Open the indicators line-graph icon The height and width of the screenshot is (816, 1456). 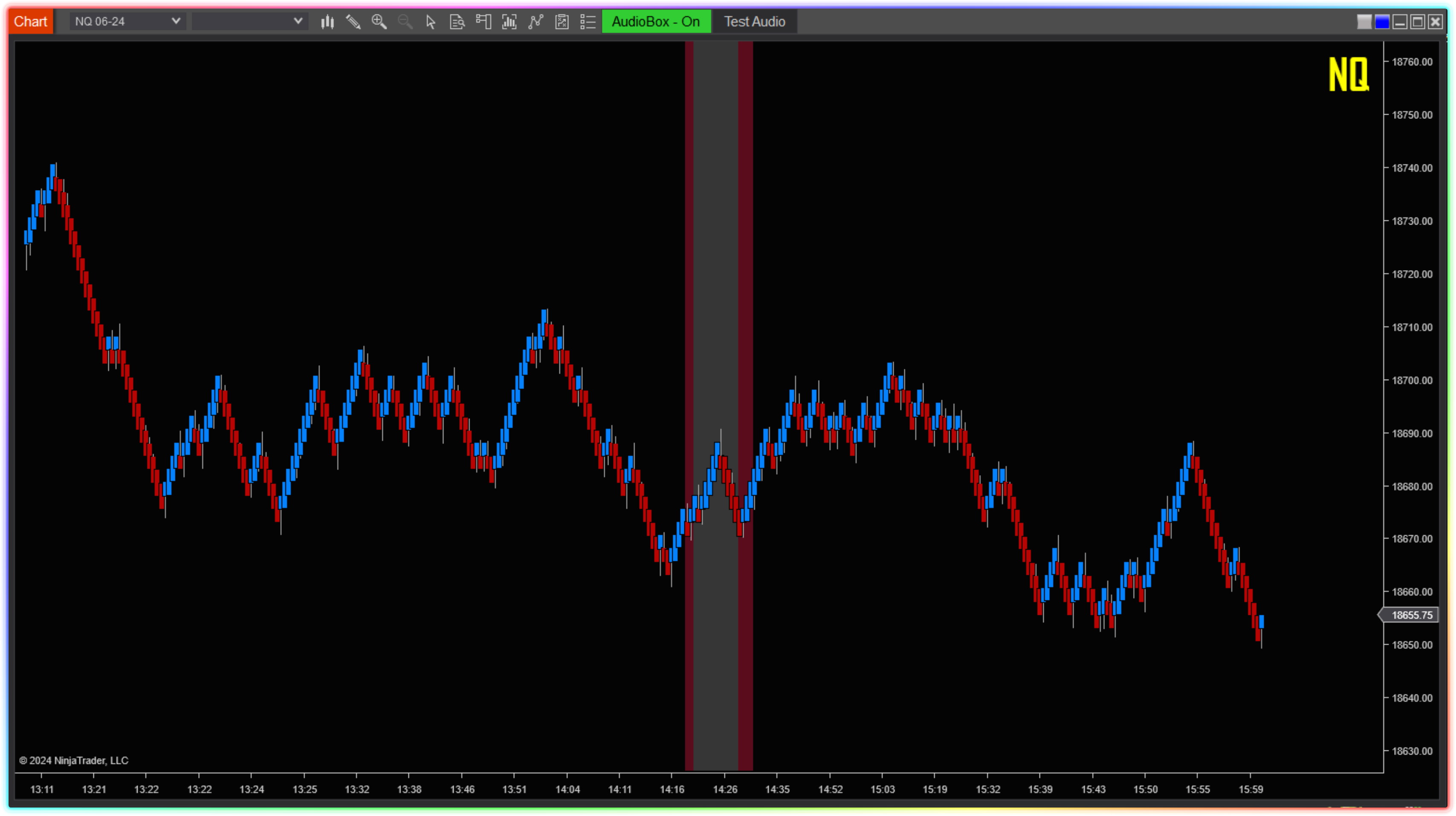(535, 22)
